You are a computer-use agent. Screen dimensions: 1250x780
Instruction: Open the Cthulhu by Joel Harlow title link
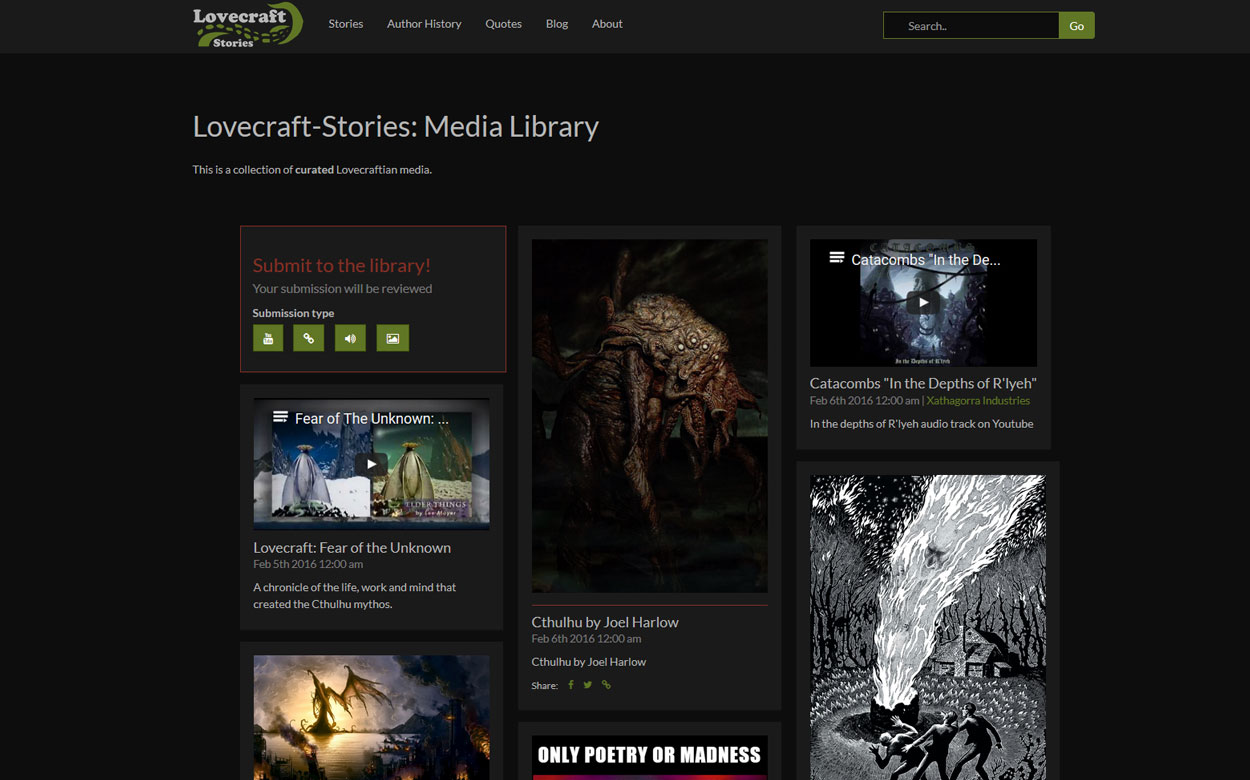[605, 622]
